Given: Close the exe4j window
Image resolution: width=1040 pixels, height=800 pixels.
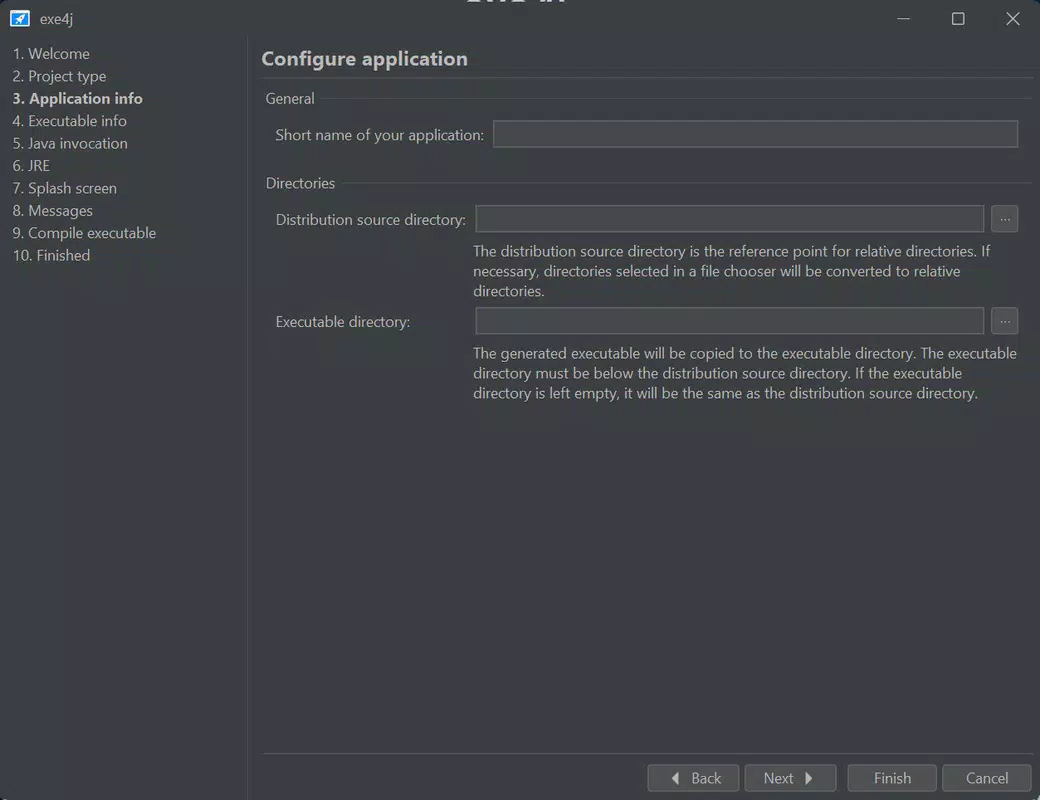Looking at the screenshot, I should pos(1013,19).
